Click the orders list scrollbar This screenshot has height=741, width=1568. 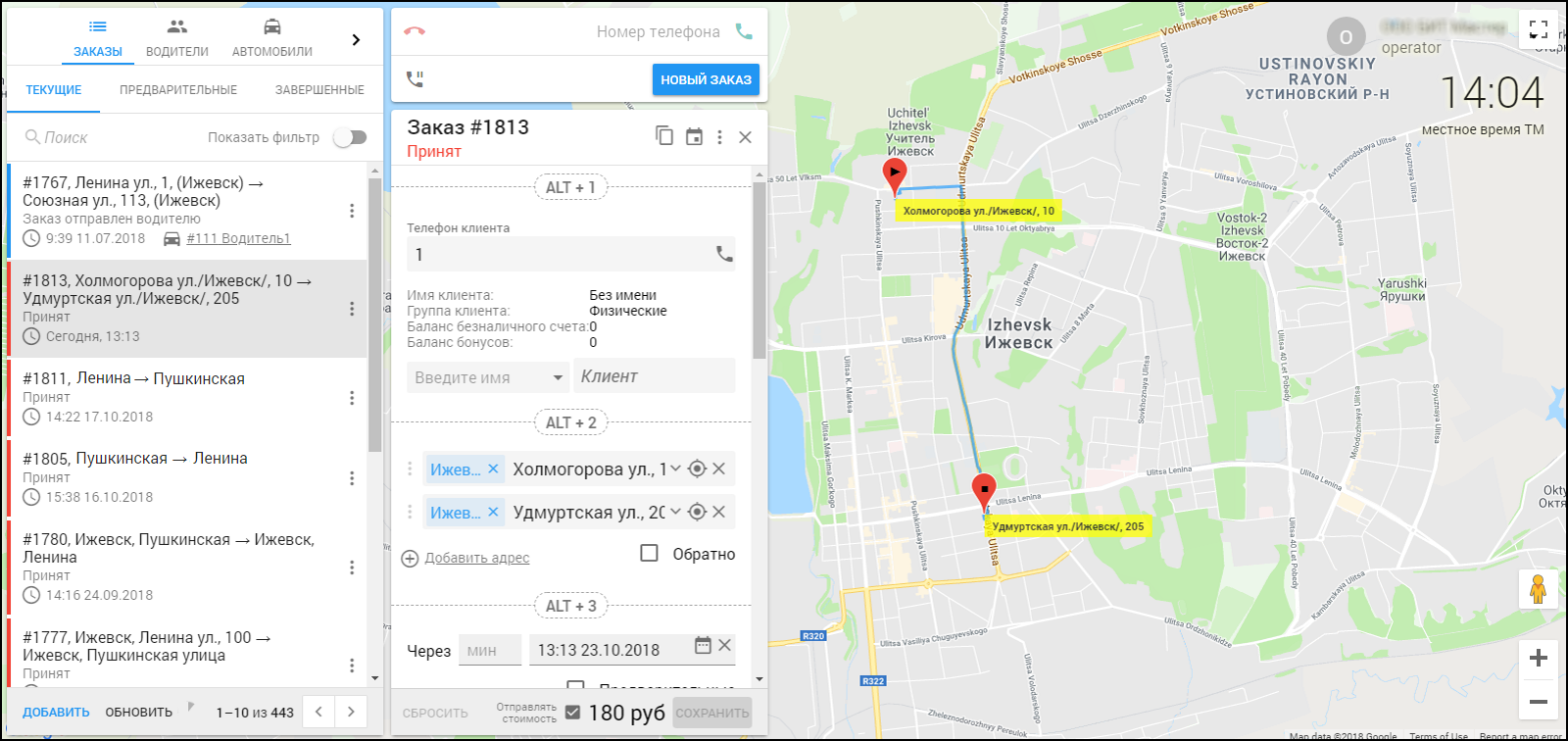(x=374, y=314)
